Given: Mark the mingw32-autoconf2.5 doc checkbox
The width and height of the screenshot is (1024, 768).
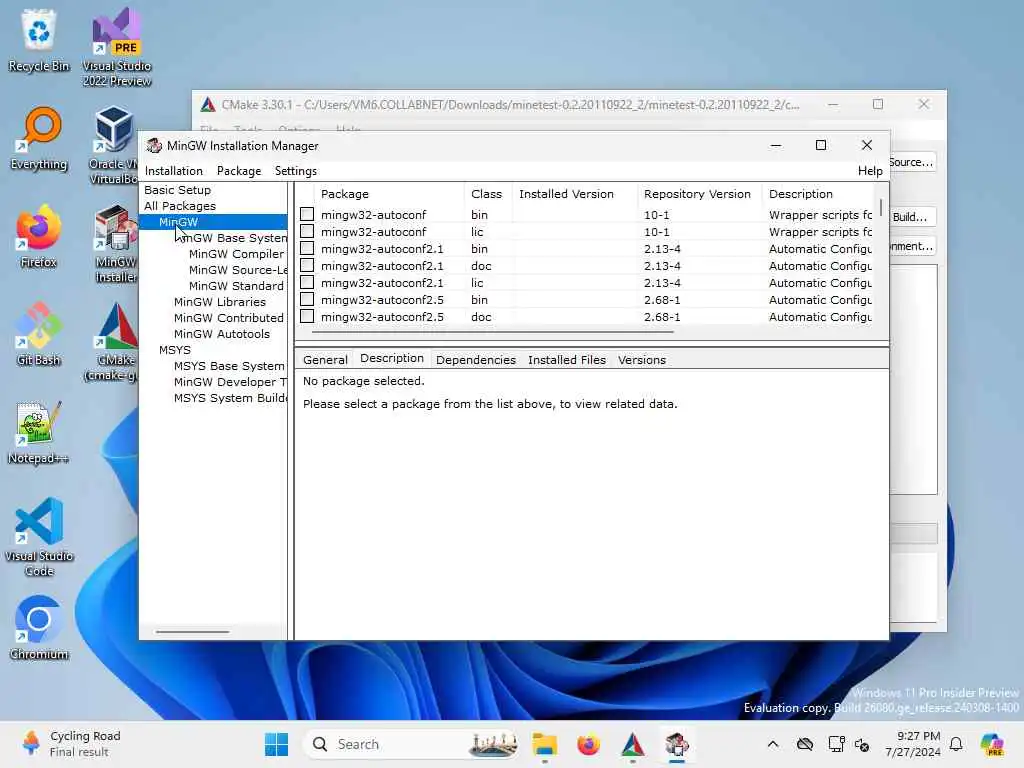Looking at the screenshot, I should pos(307,316).
